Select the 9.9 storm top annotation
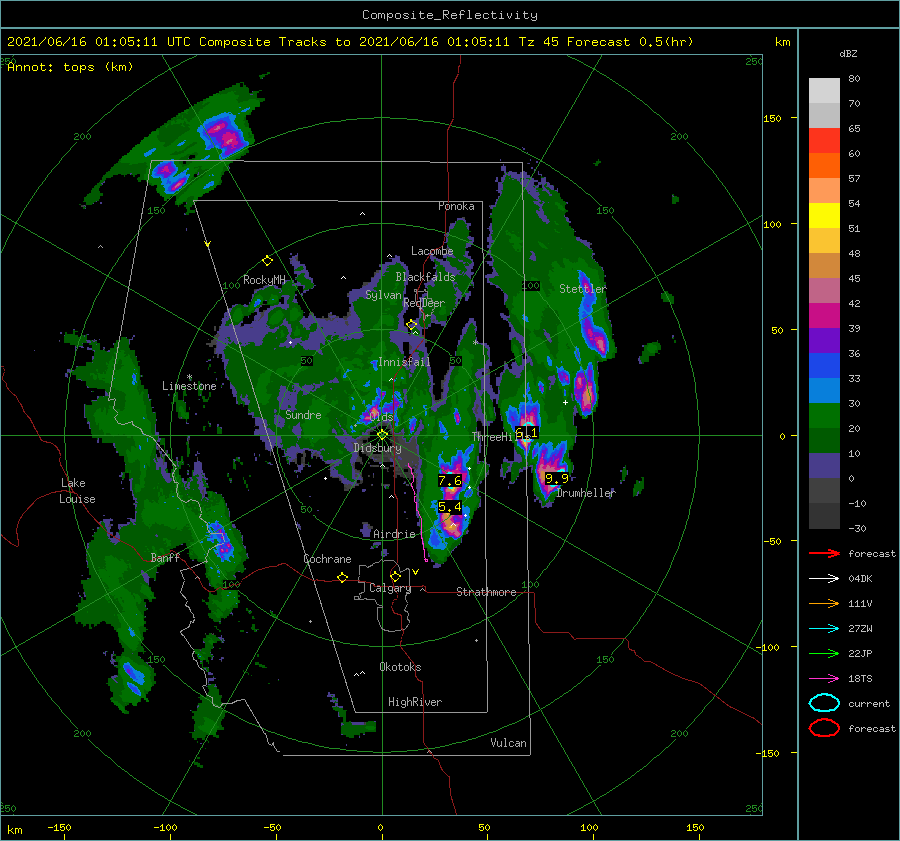Viewport: 900px width, 841px height. click(556, 478)
